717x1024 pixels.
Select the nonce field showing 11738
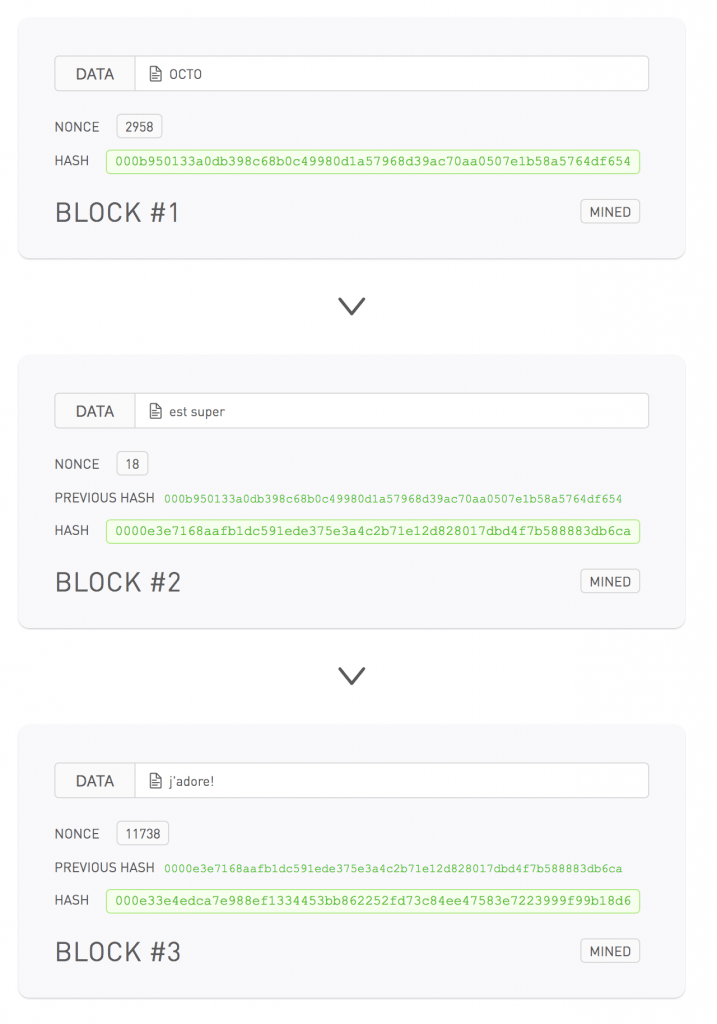[x=143, y=834]
